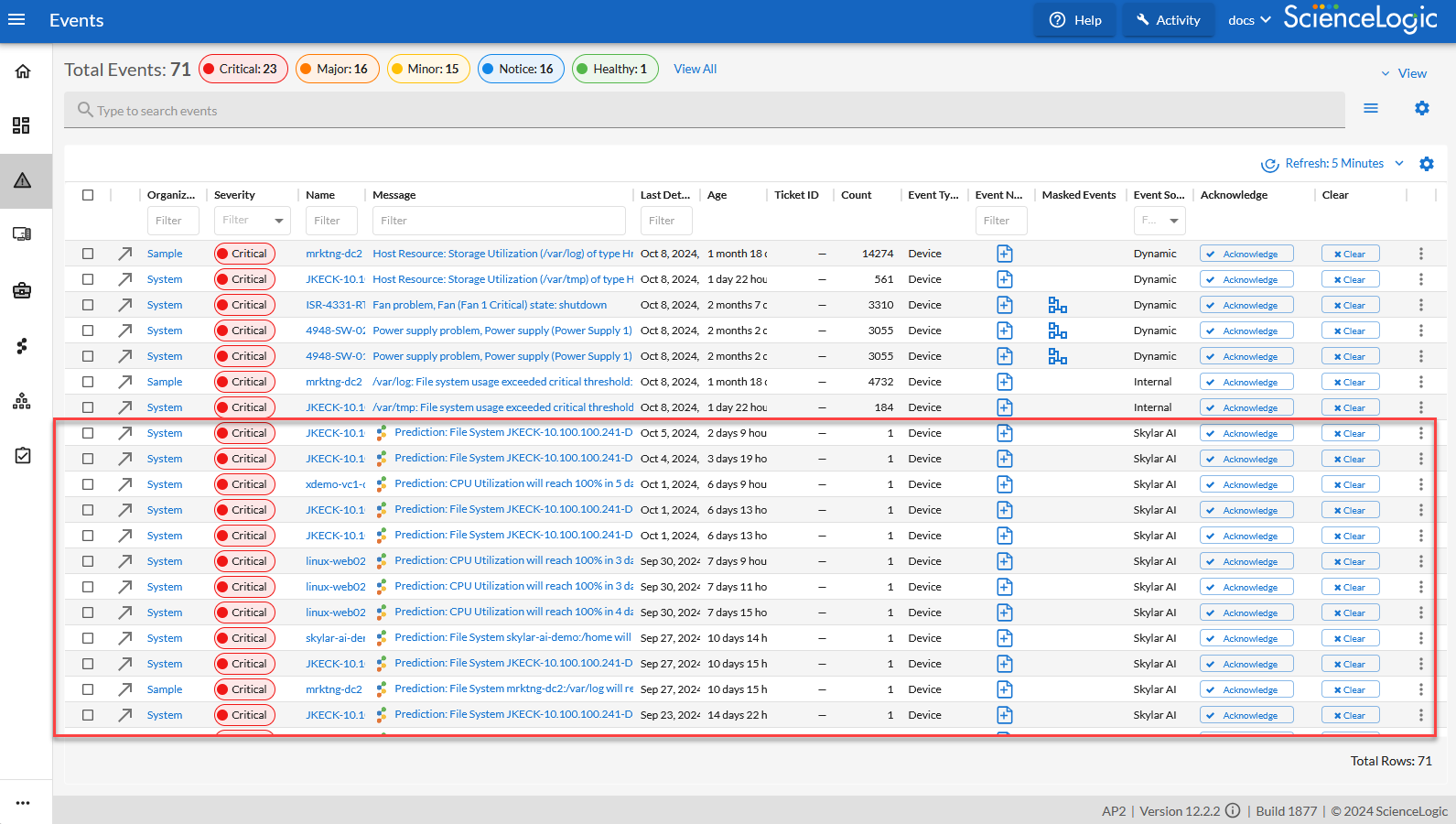The image size is (1456, 824).
Task: Open the Sample organization link in first row
Action: tap(165, 254)
